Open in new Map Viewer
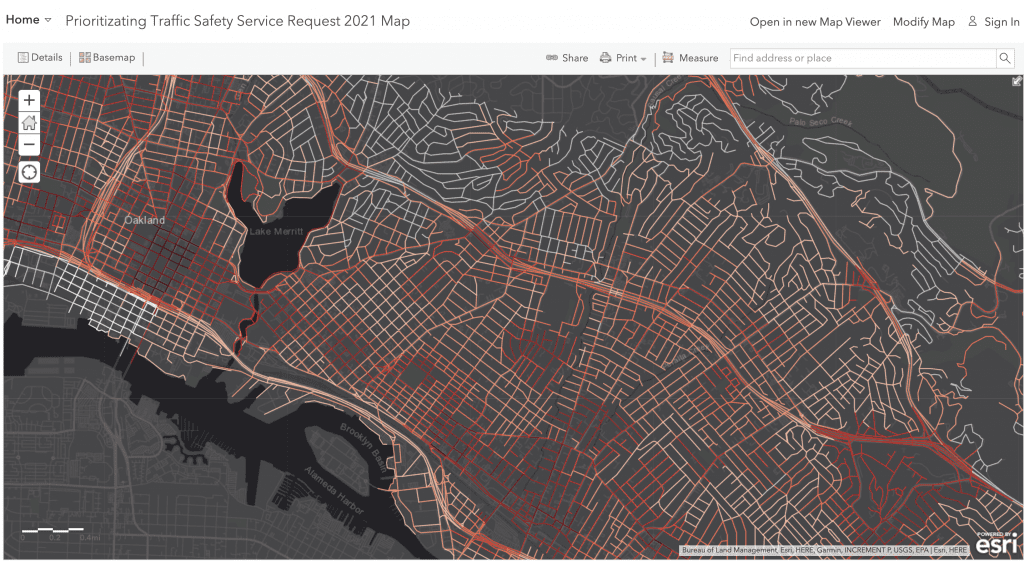 click(x=815, y=22)
